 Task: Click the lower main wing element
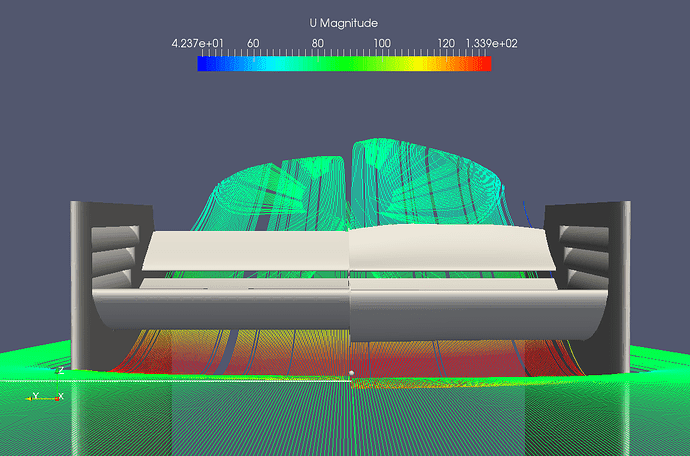pyautogui.click(x=350, y=313)
